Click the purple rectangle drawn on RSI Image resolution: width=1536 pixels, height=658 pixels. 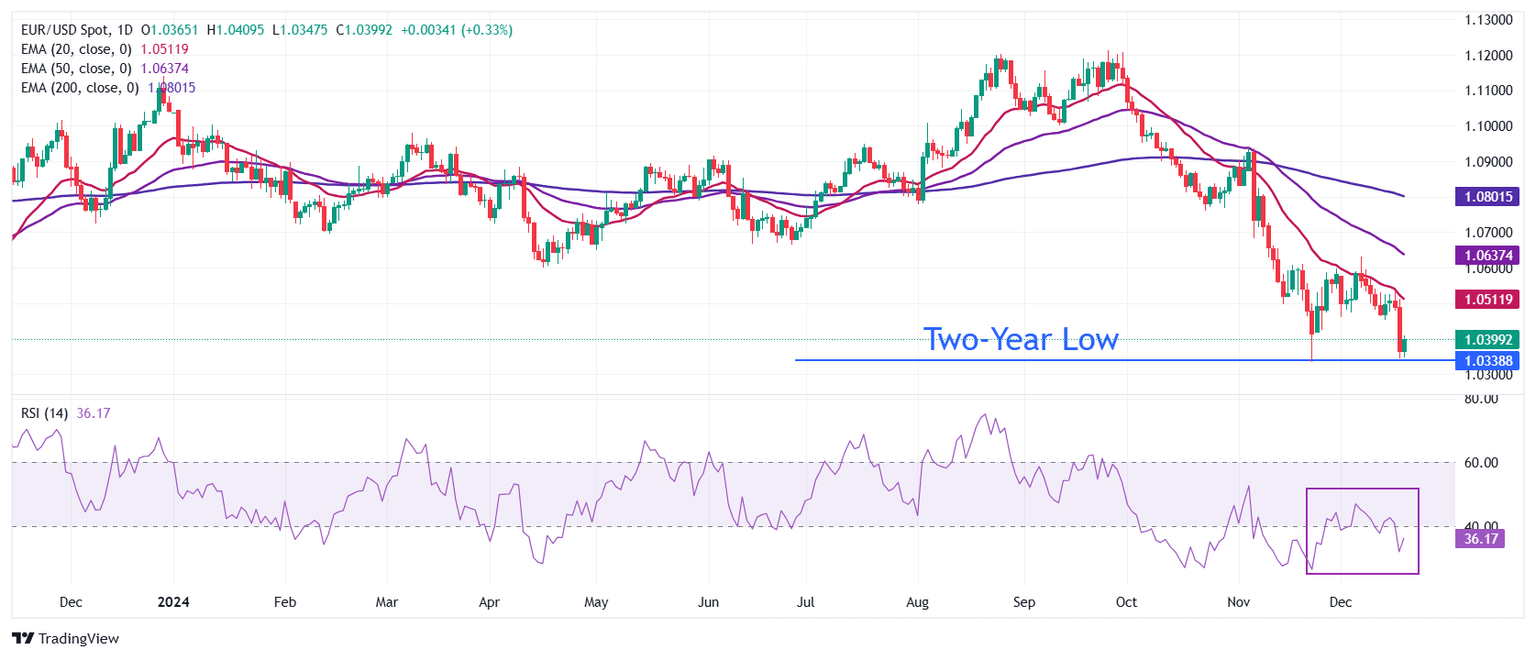click(x=1362, y=489)
